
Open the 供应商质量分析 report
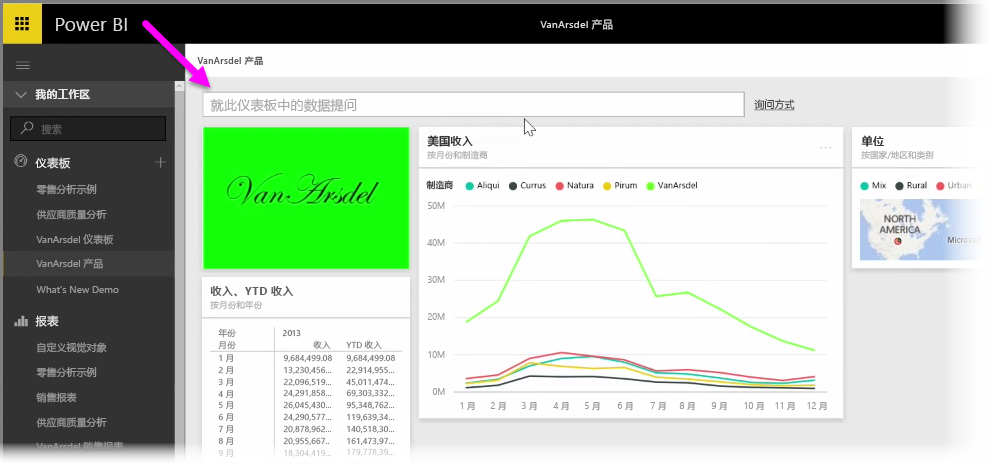71,422
